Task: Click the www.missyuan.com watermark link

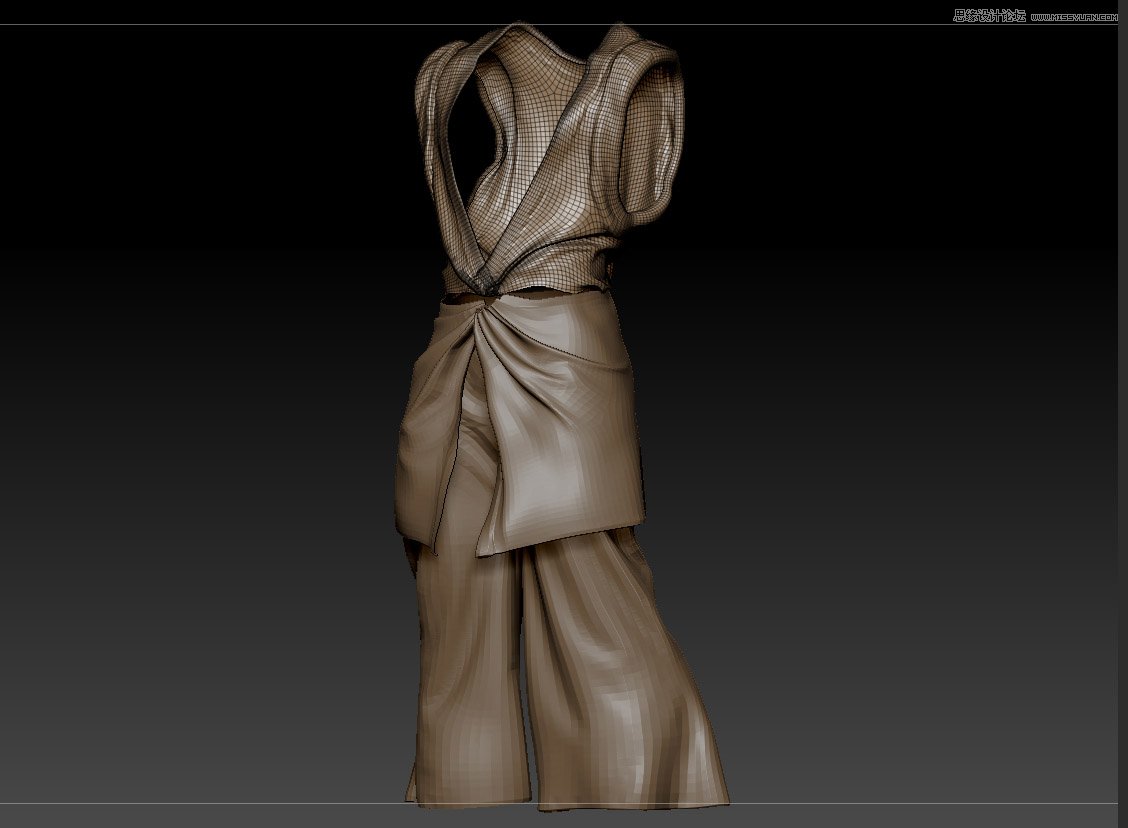Action: pos(1073,16)
